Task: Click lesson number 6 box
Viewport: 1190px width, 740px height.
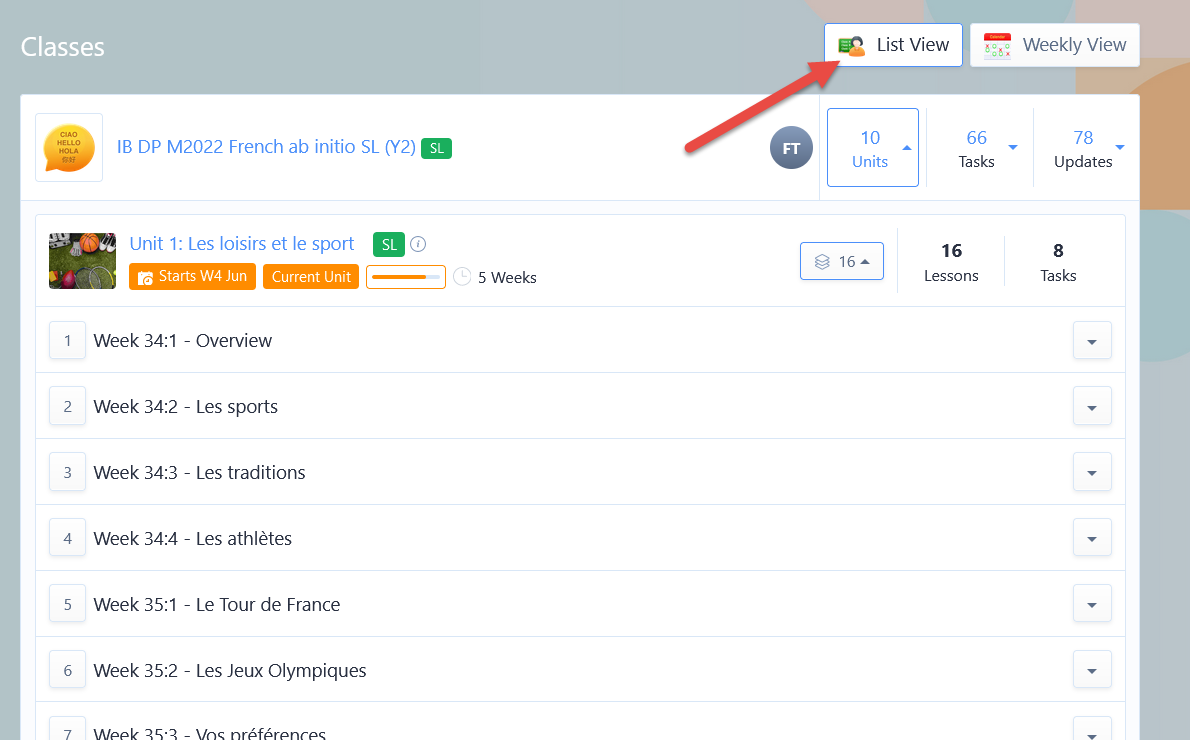Action: (x=68, y=670)
